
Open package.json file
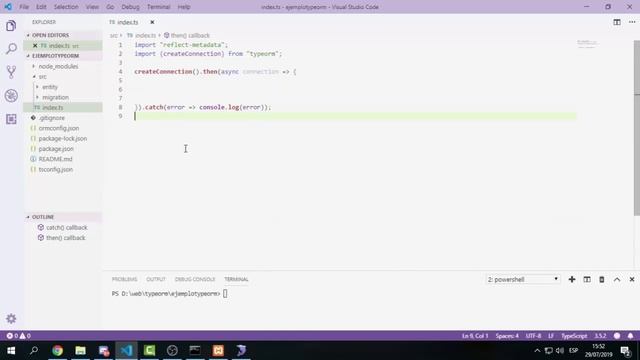(x=56, y=149)
